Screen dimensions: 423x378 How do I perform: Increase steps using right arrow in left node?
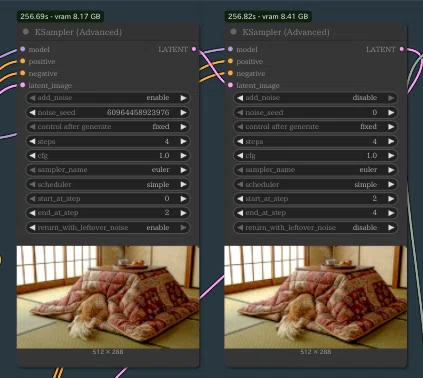(x=183, y=141)
